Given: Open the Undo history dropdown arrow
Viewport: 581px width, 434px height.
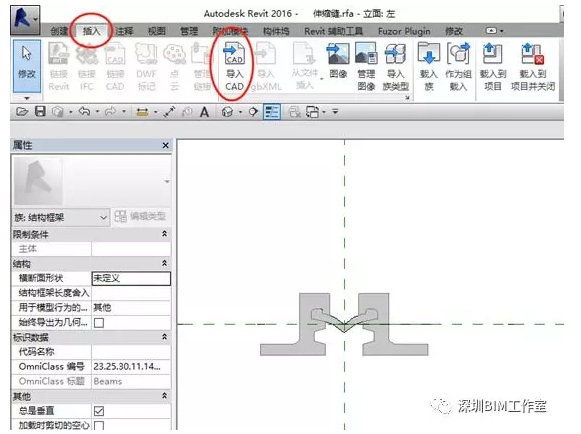Looking at the screenshot, I should pos(97,111).
